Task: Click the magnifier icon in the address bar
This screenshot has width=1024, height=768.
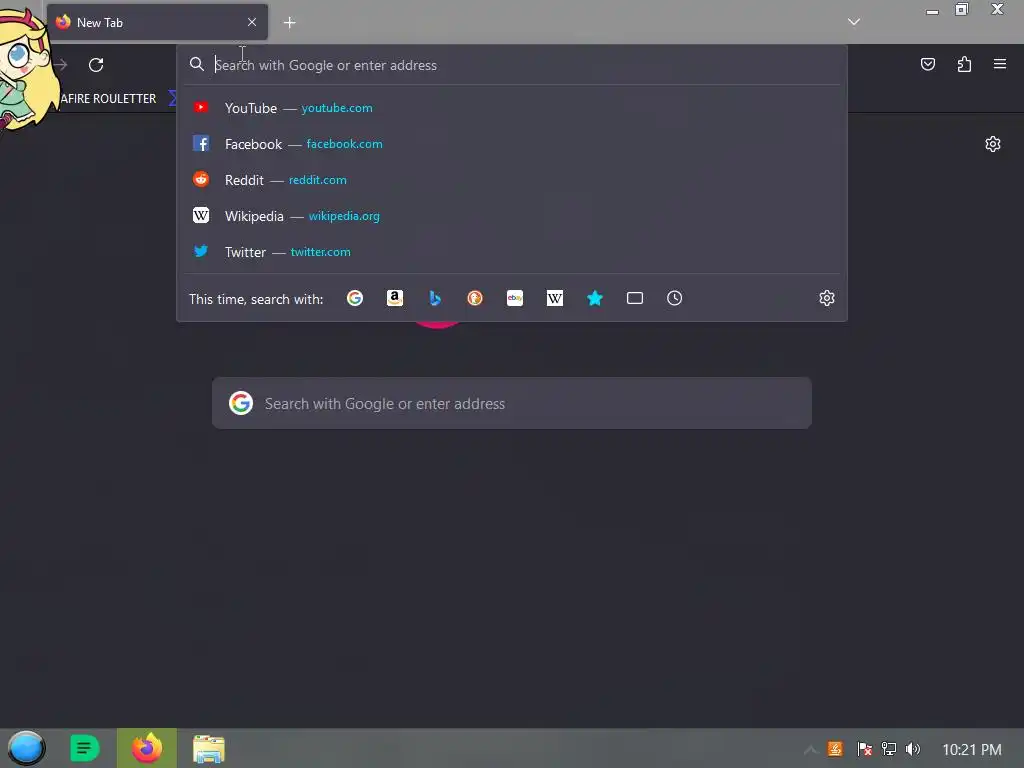Action: (x=197, y=64)
